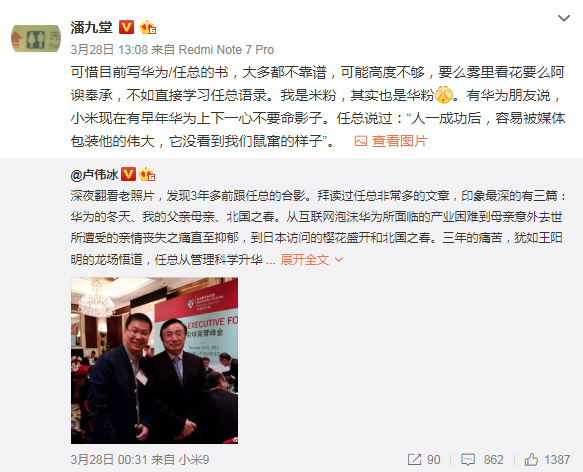Screen dimensions: 583x472
Task: Enlarge the group photo thumbnail
Action: coord(154,360)
